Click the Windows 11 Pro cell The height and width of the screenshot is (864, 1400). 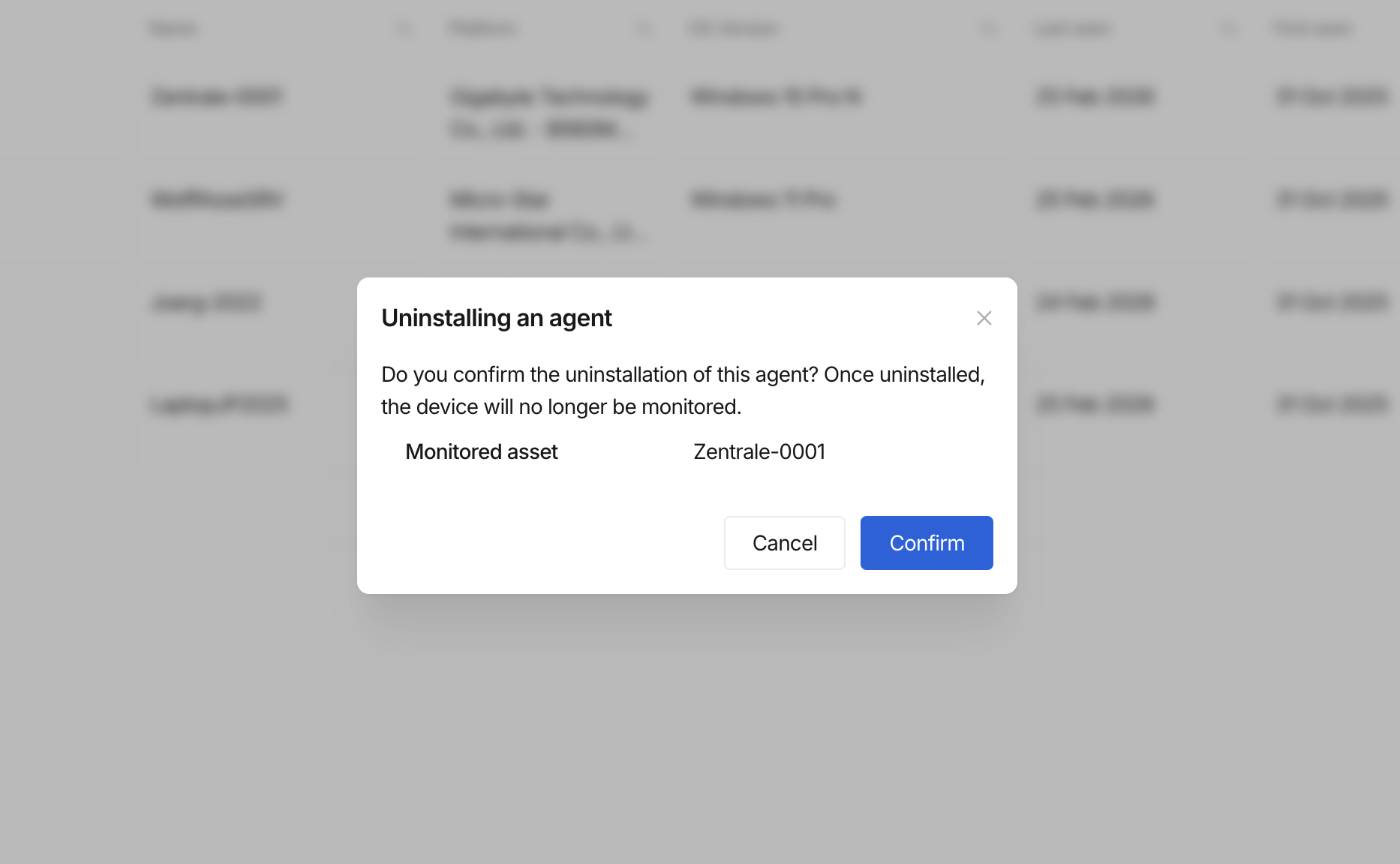763,199
